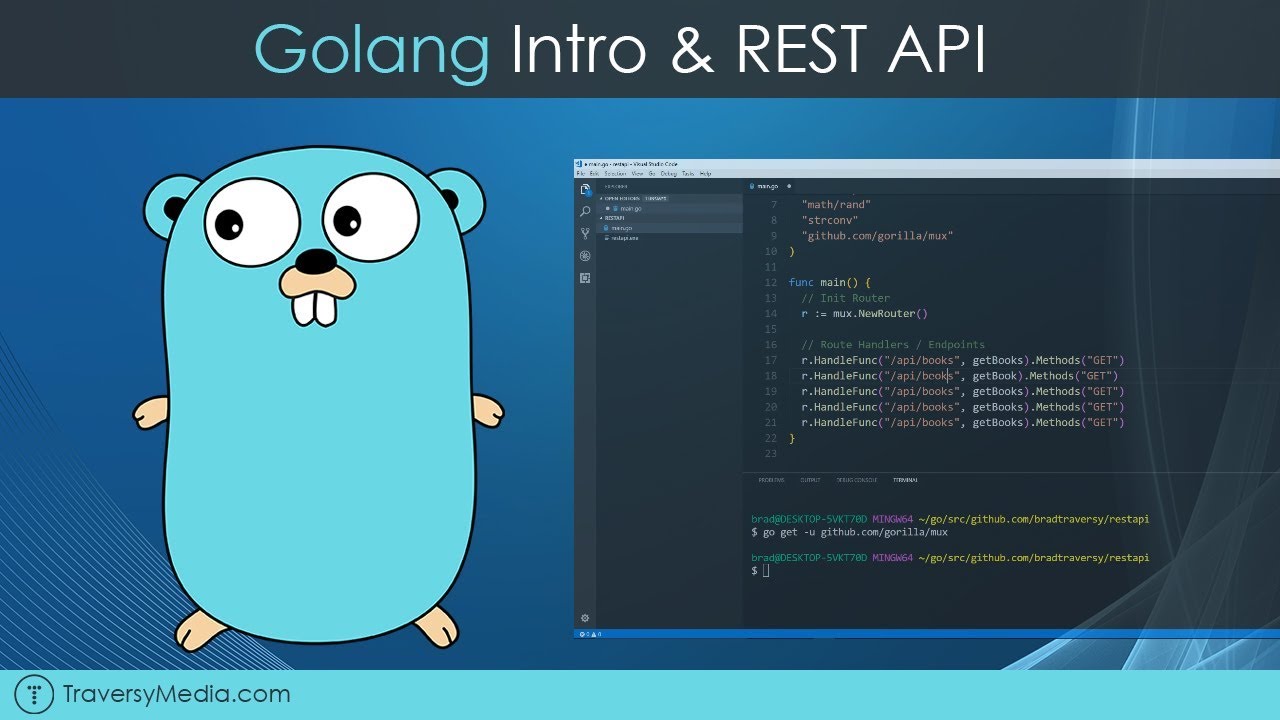Screen dimensions: 1280x720
Task: Collapse the OPEN EDITORS section
Action: click(603, 198)
